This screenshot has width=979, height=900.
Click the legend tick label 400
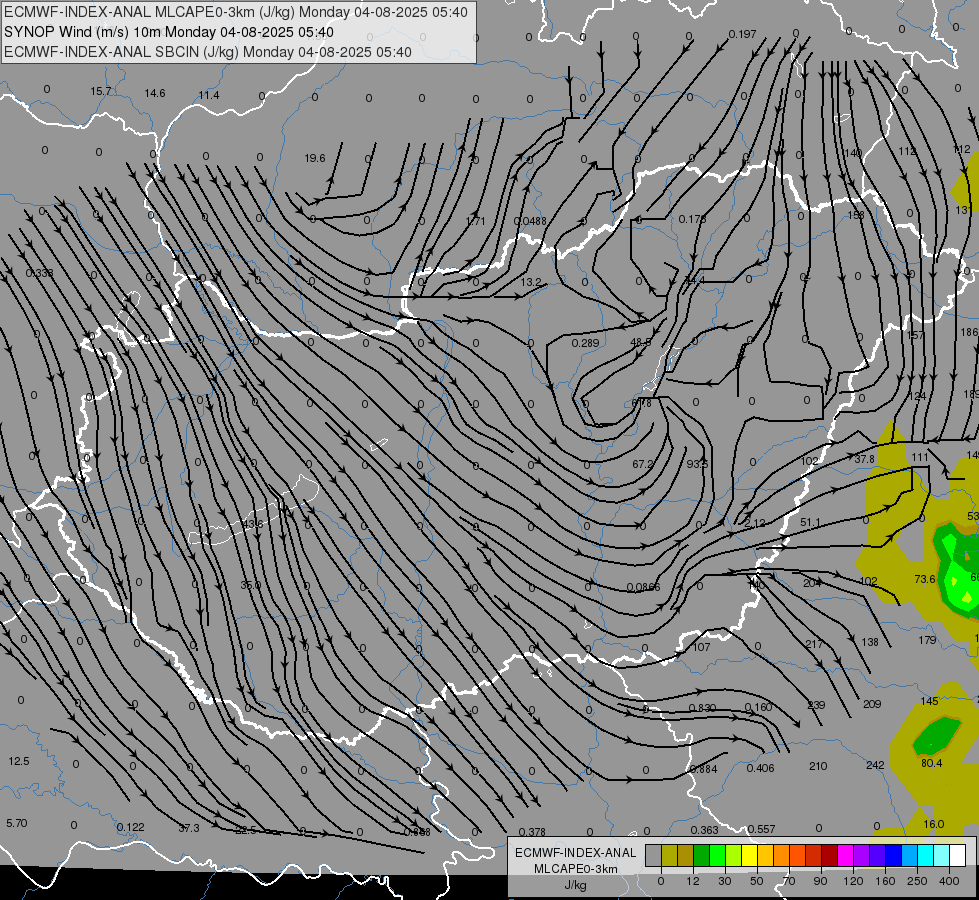coord(949,881)
